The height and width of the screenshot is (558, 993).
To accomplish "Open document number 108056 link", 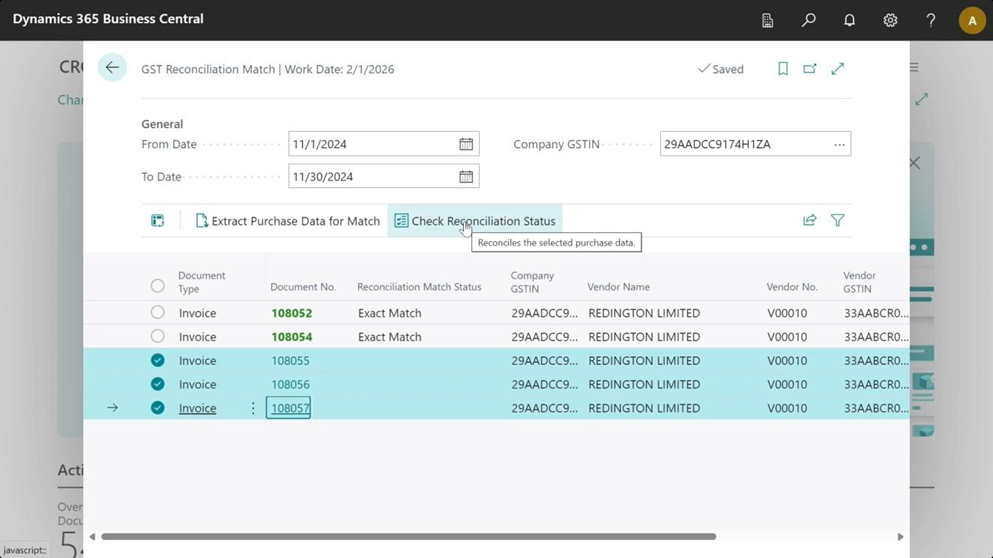I will pyautogui.click(x=290, y=384).
